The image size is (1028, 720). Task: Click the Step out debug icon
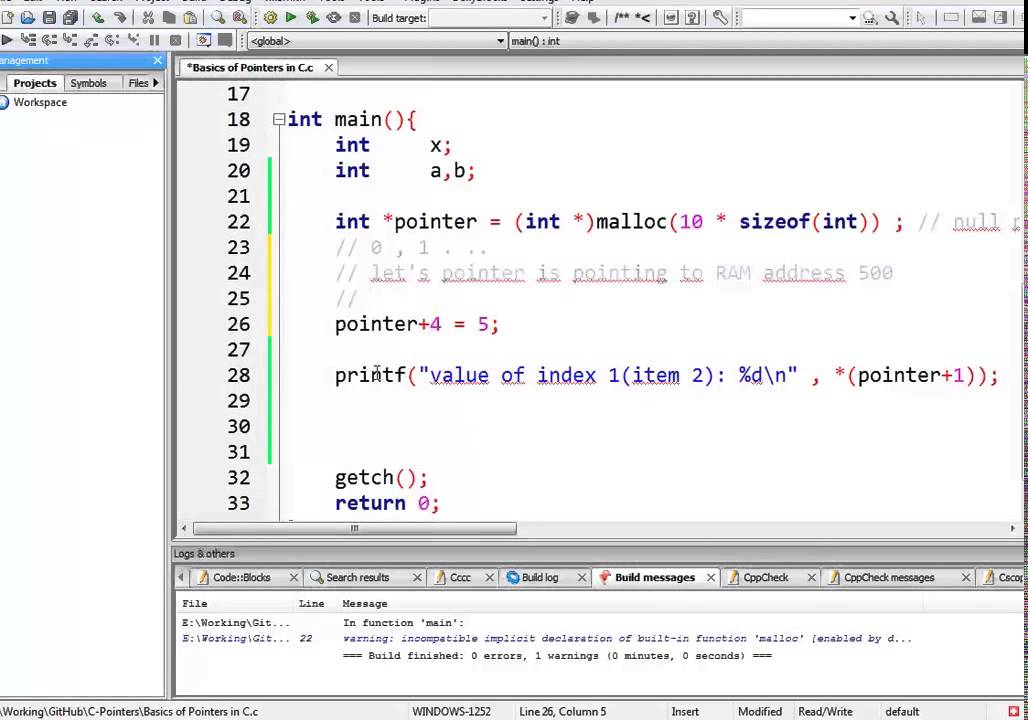coord(91,40)
